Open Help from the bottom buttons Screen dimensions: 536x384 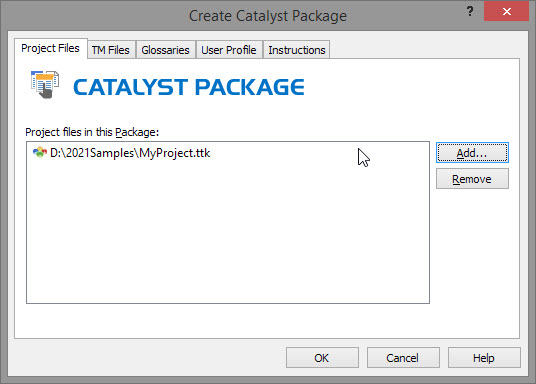484,358
